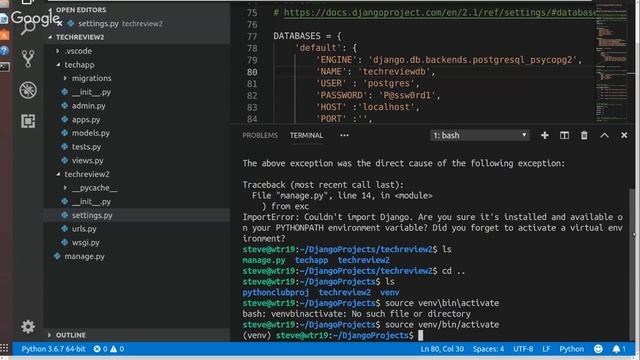Click the 'P@ssw0rd1' password string

(409, 96)
